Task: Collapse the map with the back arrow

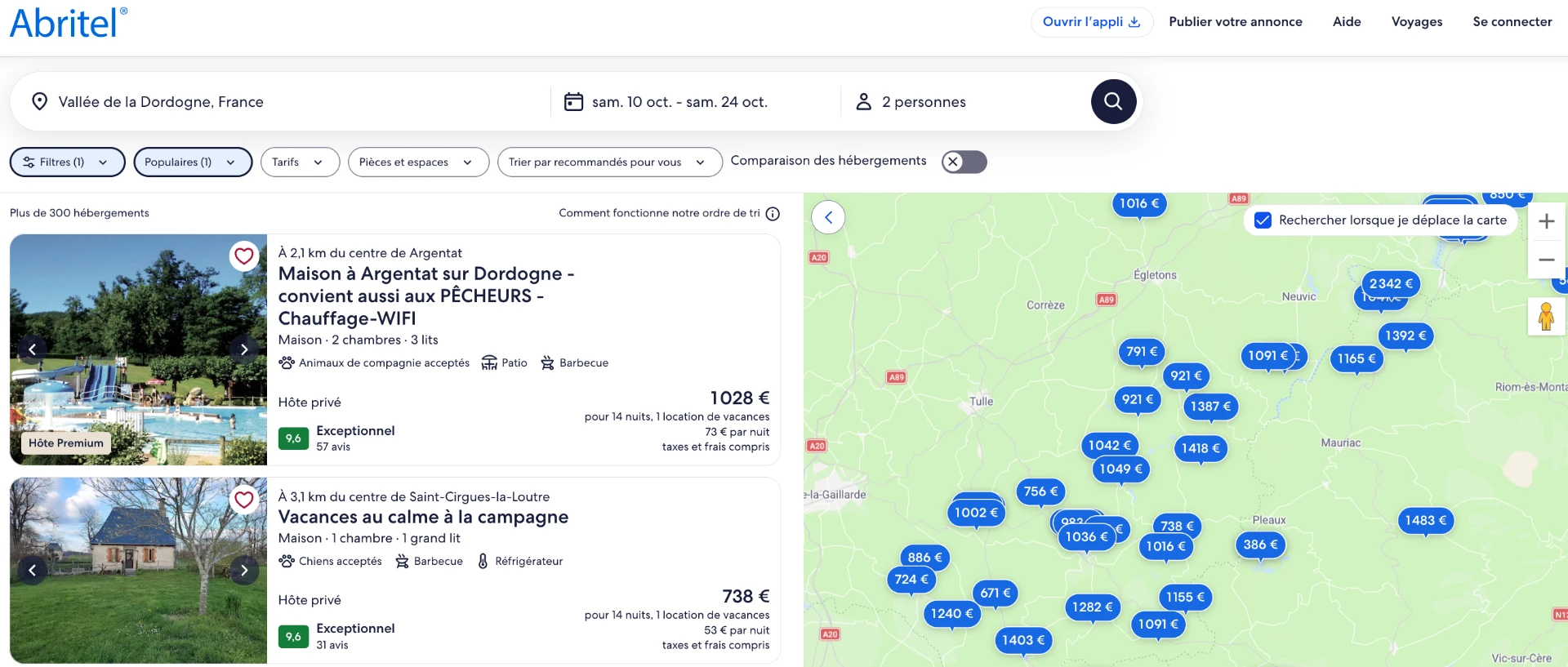Action: (828, 217)
